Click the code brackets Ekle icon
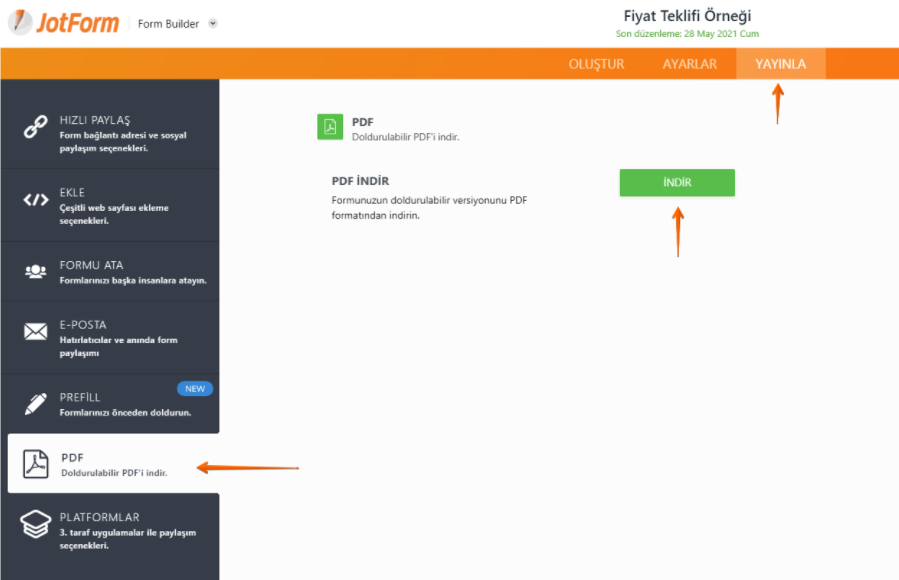Image resolution: width=899 pixels, height=580 pixels. coord(36,200)
